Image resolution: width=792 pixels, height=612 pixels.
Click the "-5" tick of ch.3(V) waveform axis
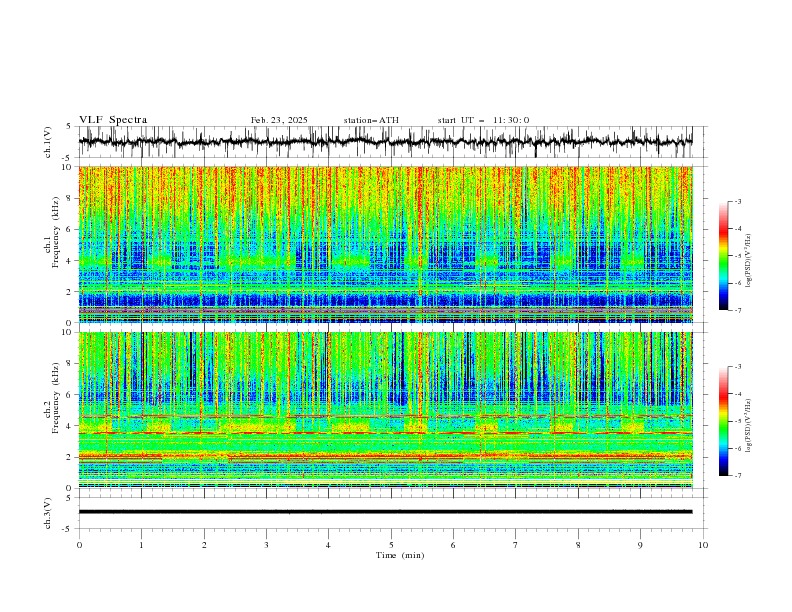[x=67, y=529]
